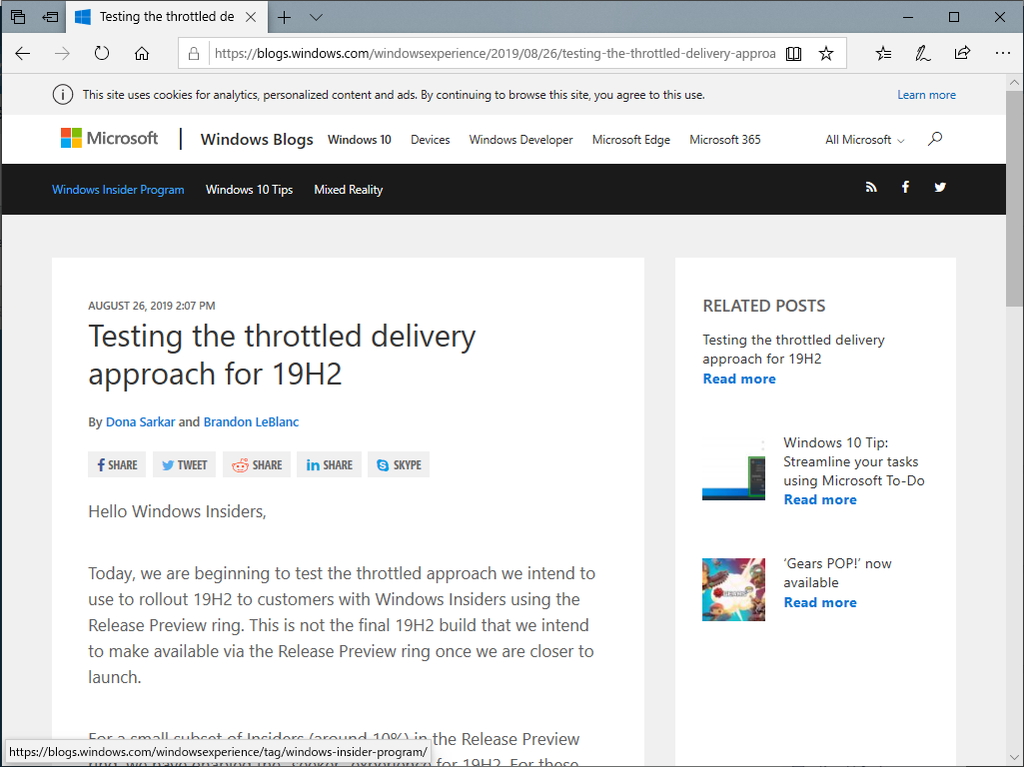
Task: Click cookie notice info icon
Action: tap(63, 95)
